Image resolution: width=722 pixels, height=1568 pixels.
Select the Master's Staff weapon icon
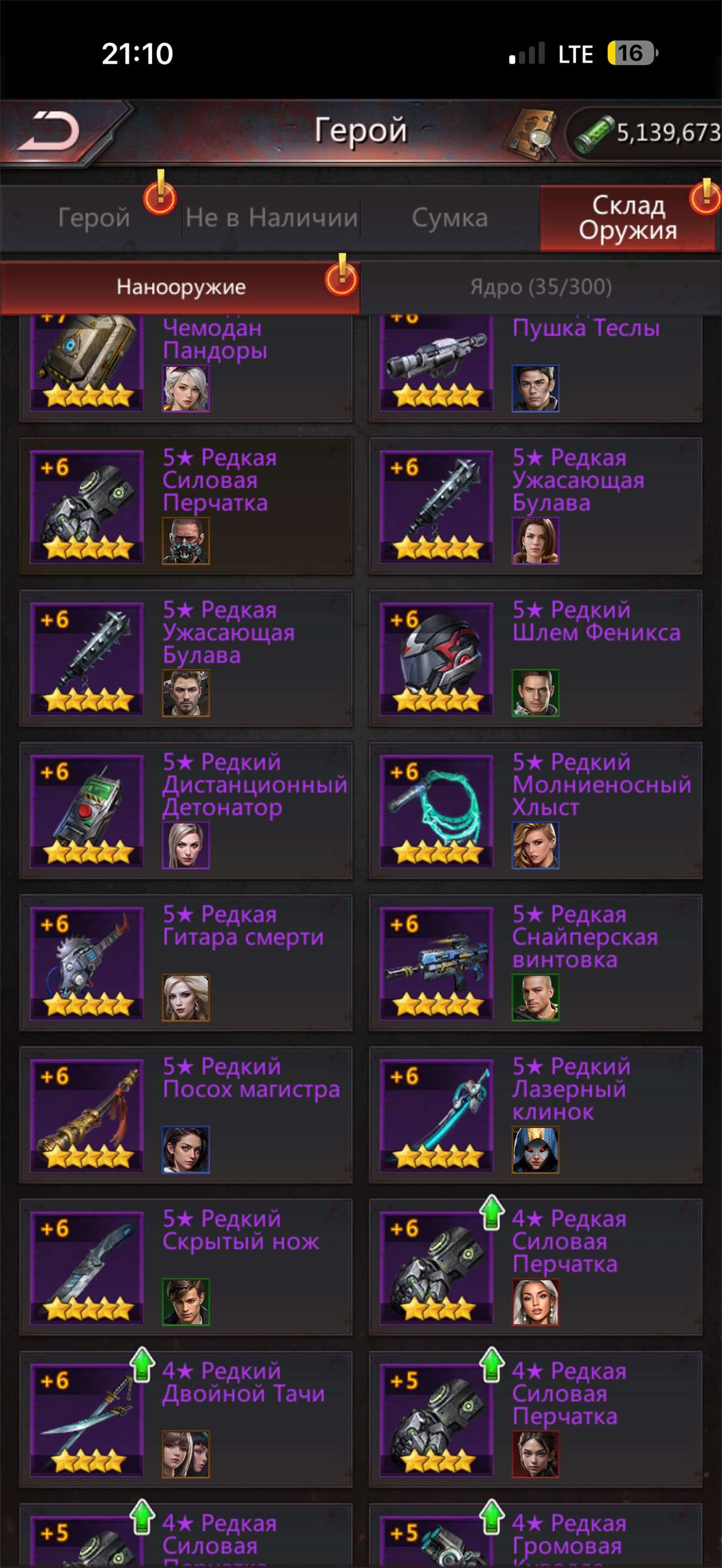[87, 1115]
